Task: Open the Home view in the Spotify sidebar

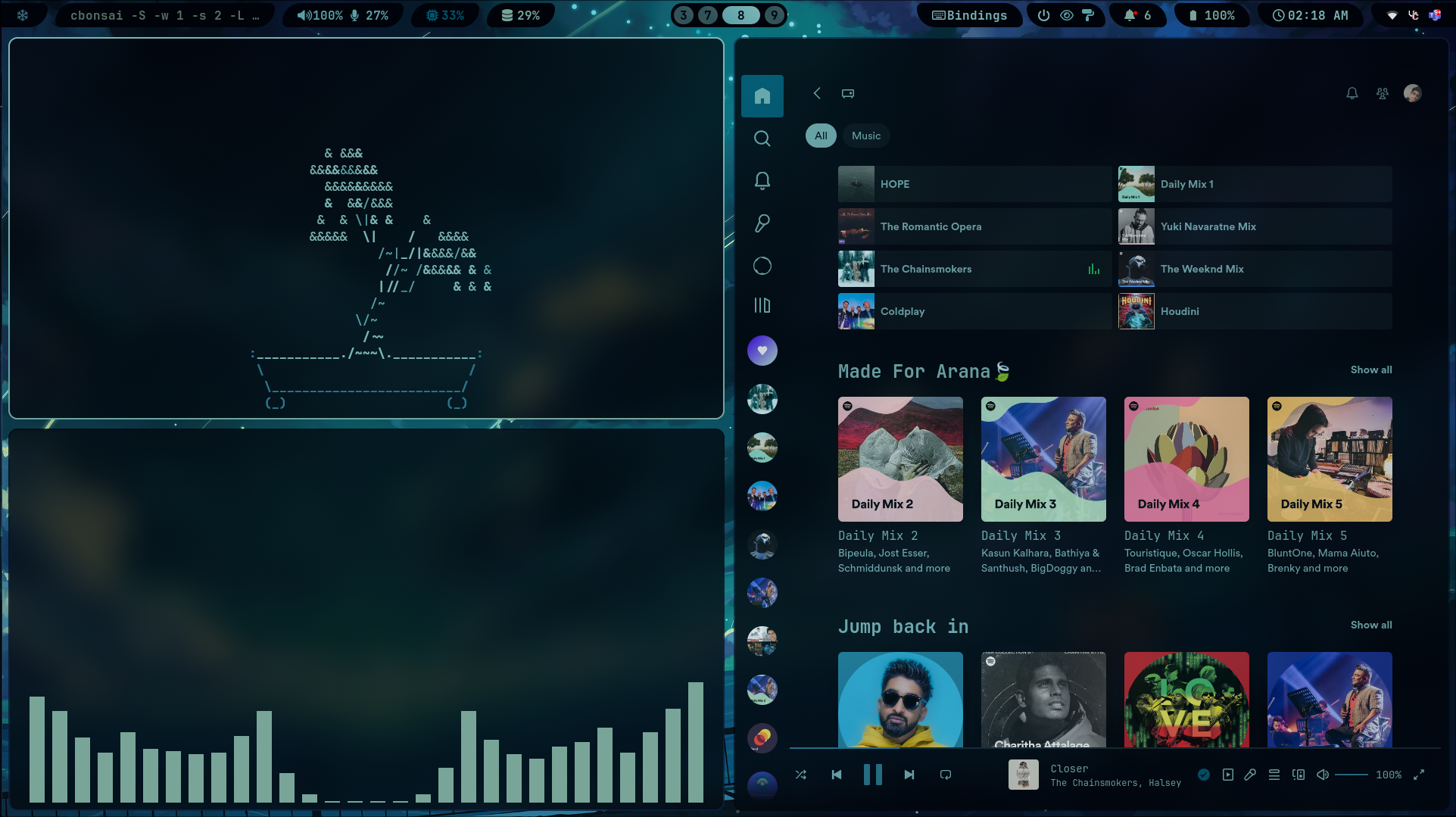Action: (762, 96)
